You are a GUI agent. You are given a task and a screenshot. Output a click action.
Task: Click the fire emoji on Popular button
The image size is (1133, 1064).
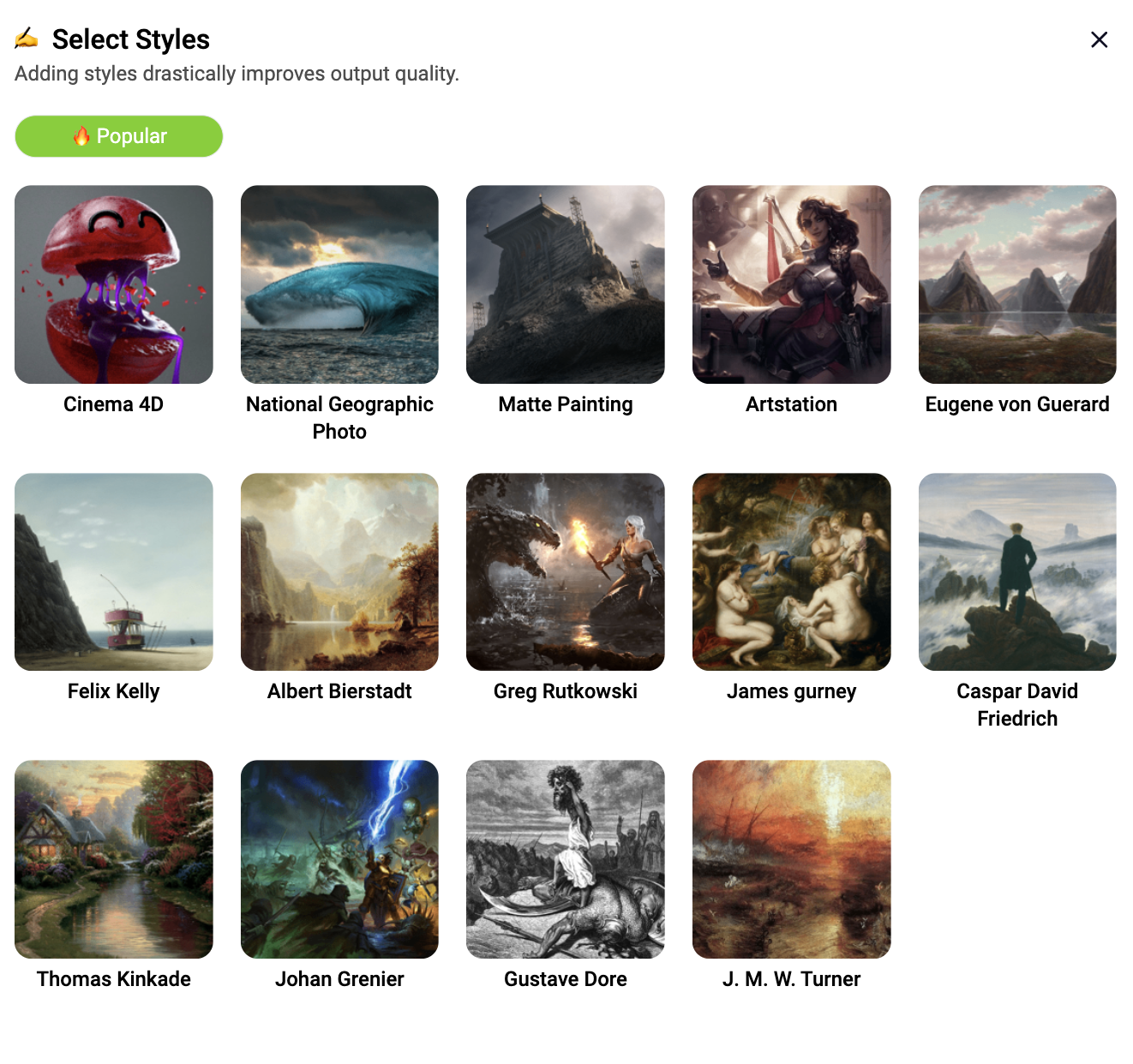81,135
